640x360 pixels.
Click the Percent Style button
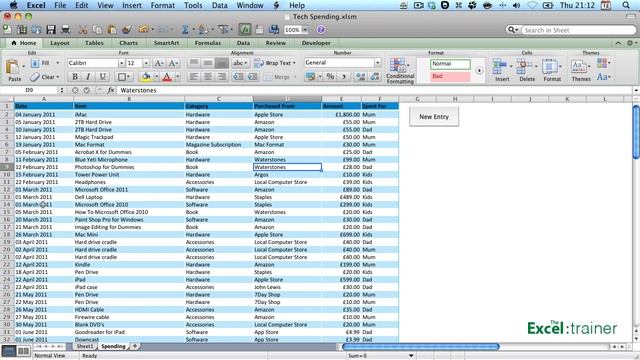(330, 77)
